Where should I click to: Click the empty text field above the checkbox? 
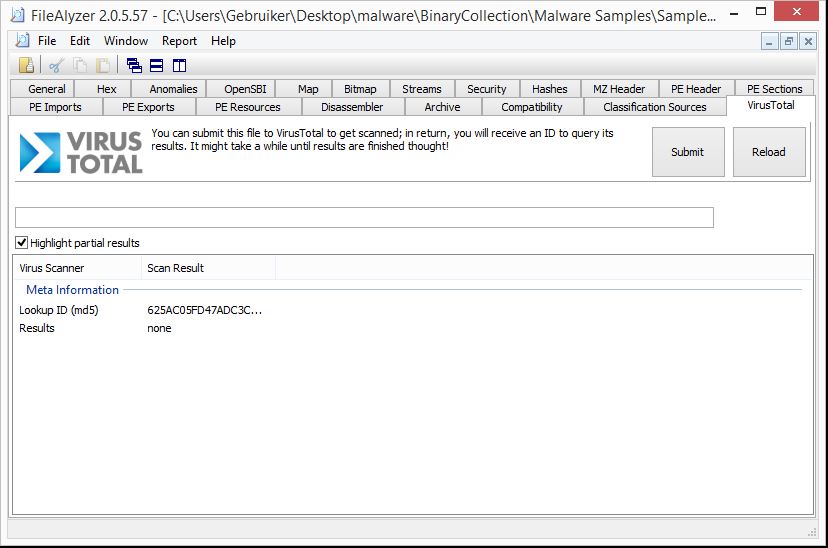click(364, 218)
